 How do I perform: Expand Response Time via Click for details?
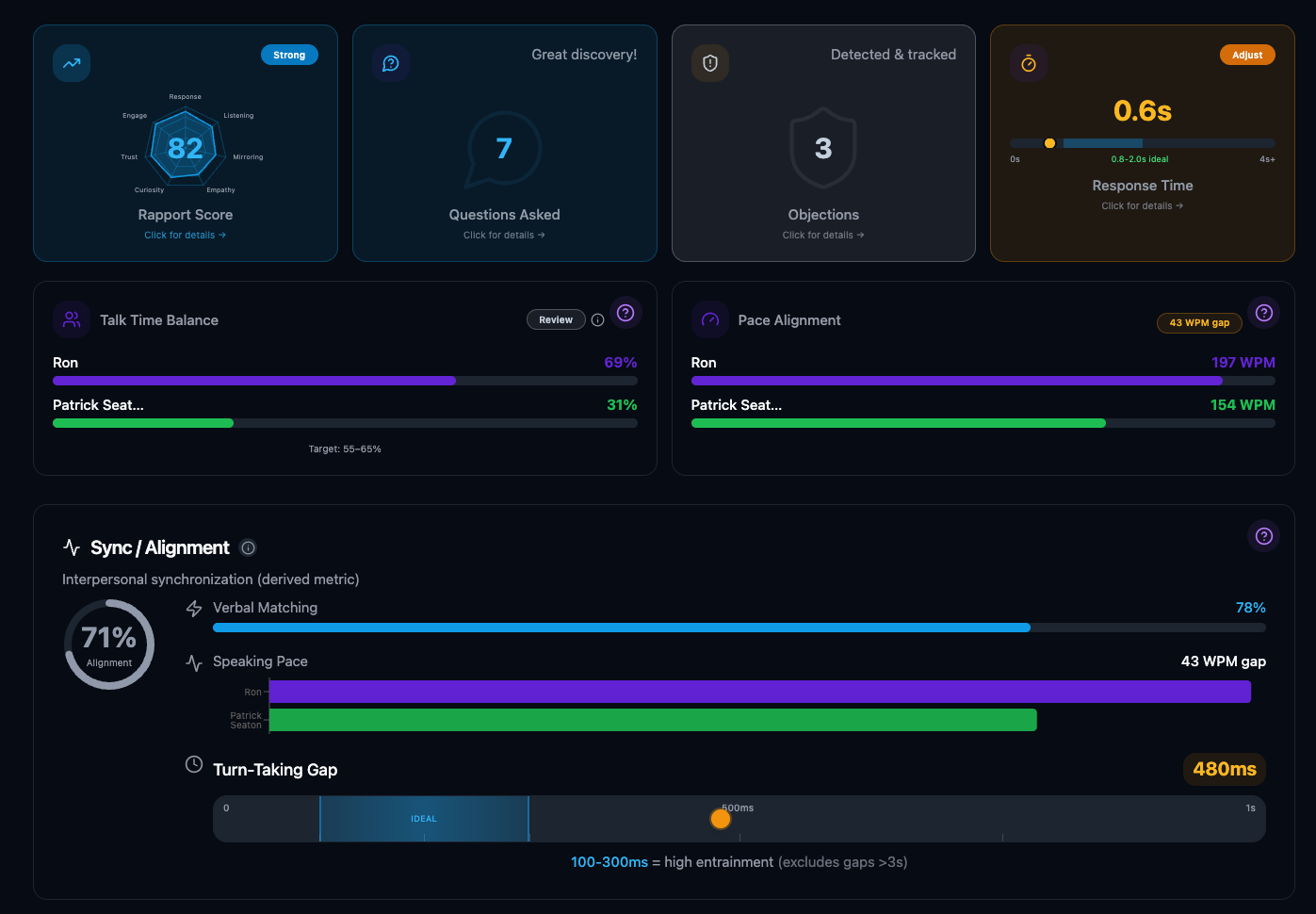pos(1142,206)
